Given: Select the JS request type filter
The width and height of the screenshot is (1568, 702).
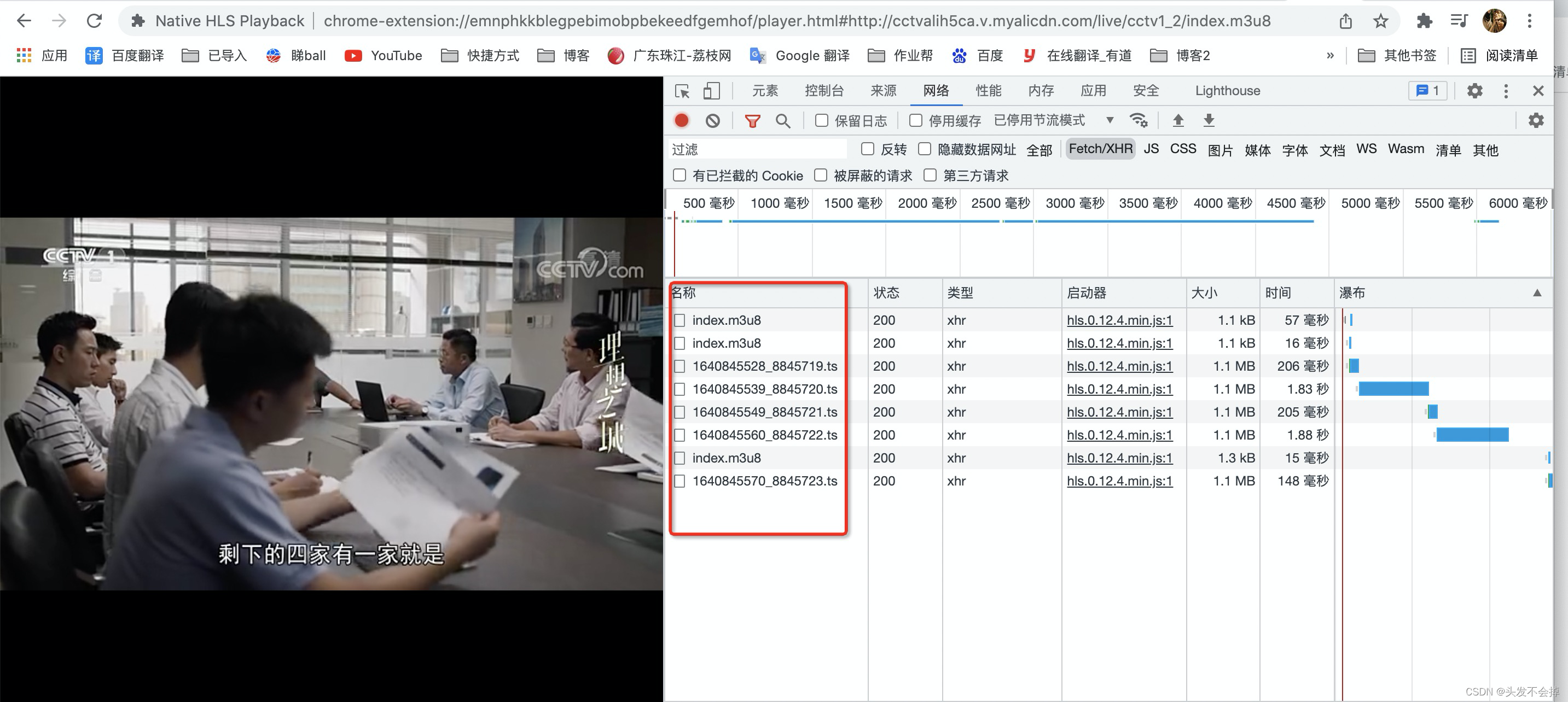Looking at the screenshot, I should tap(1151, 149).
